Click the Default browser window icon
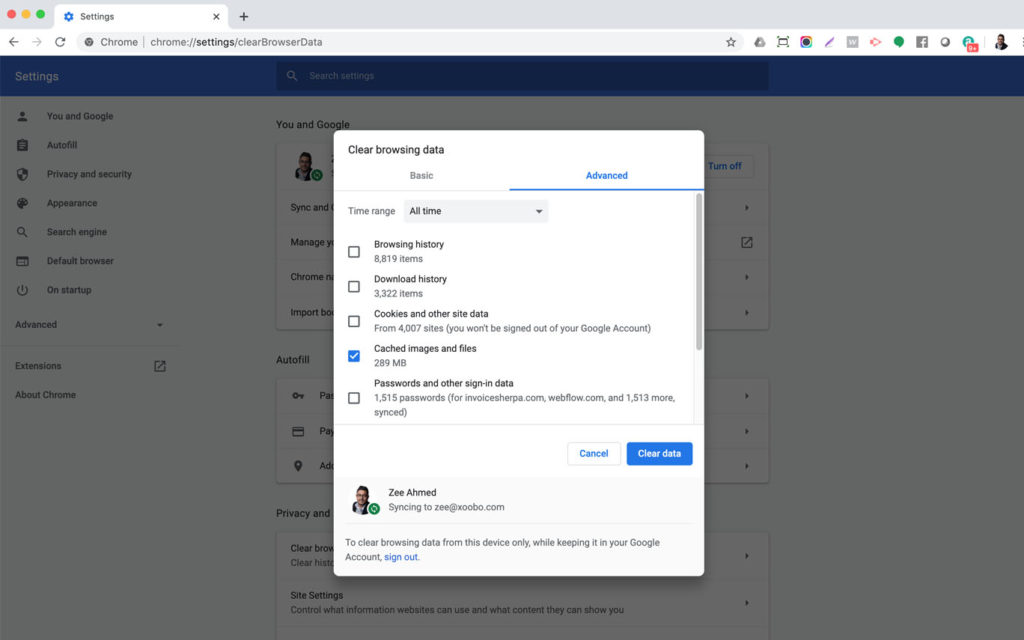 22,261
